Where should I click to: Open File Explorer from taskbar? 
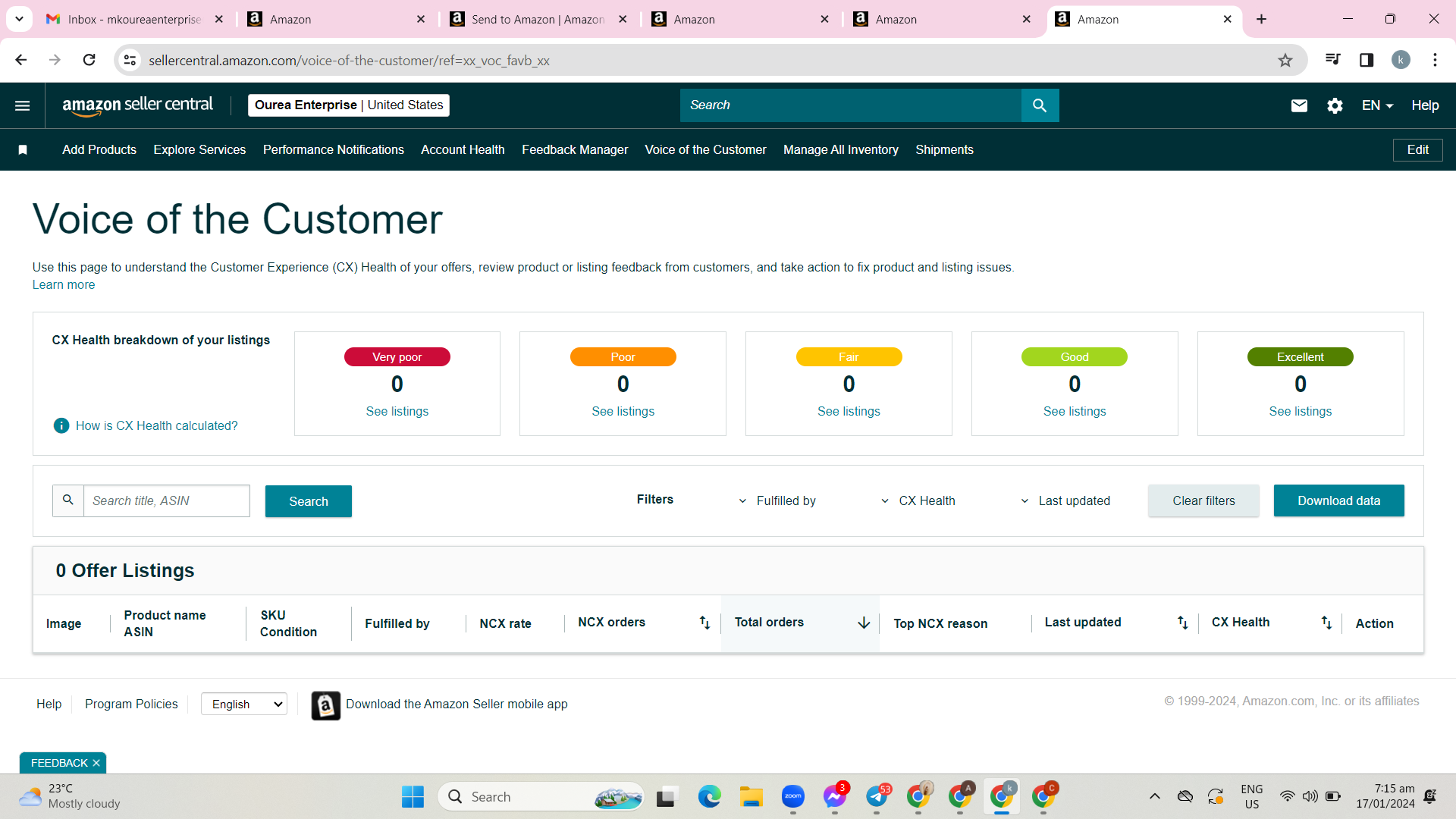[752, 797]
